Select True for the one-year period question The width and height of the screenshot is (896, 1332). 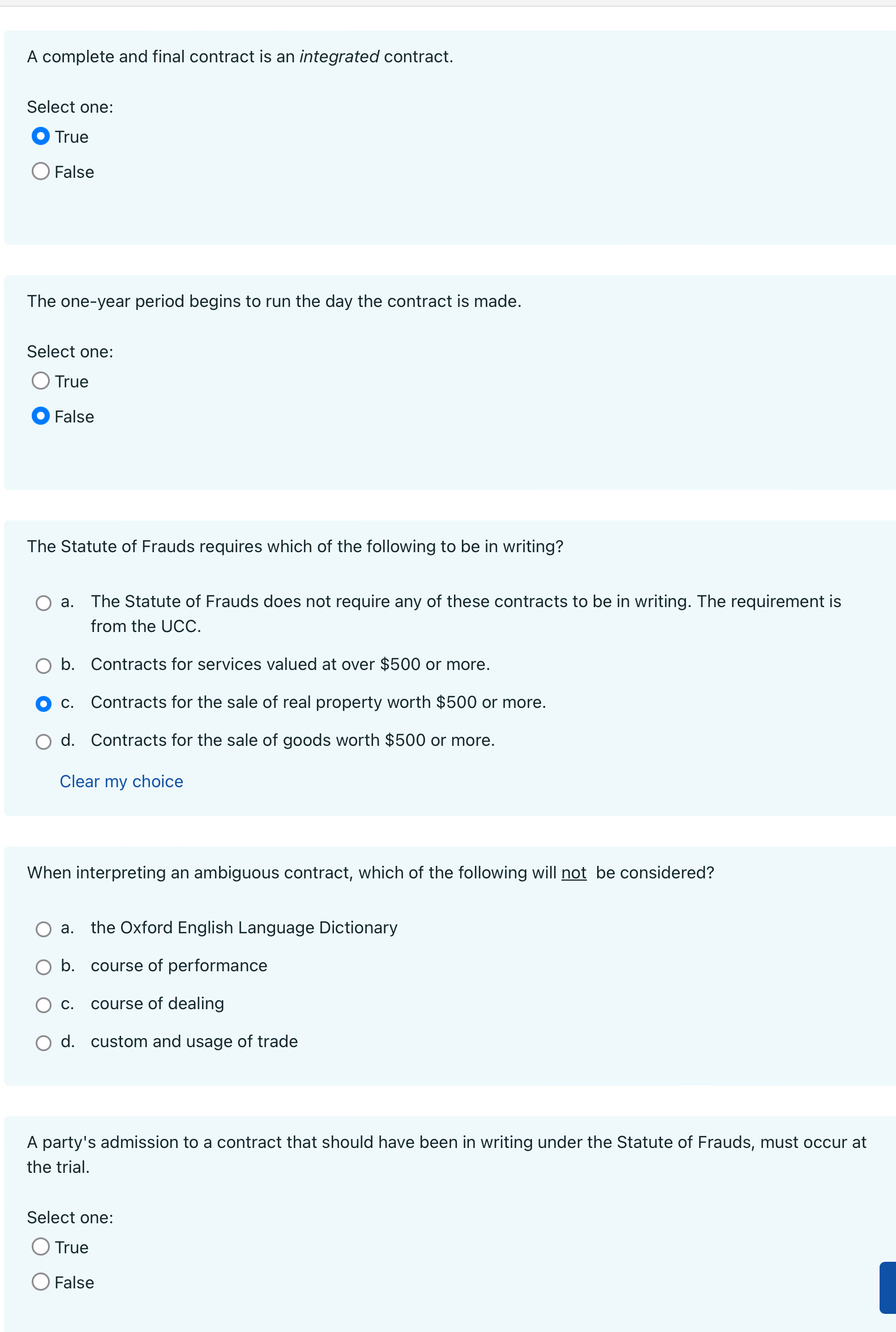coord(40,381)
